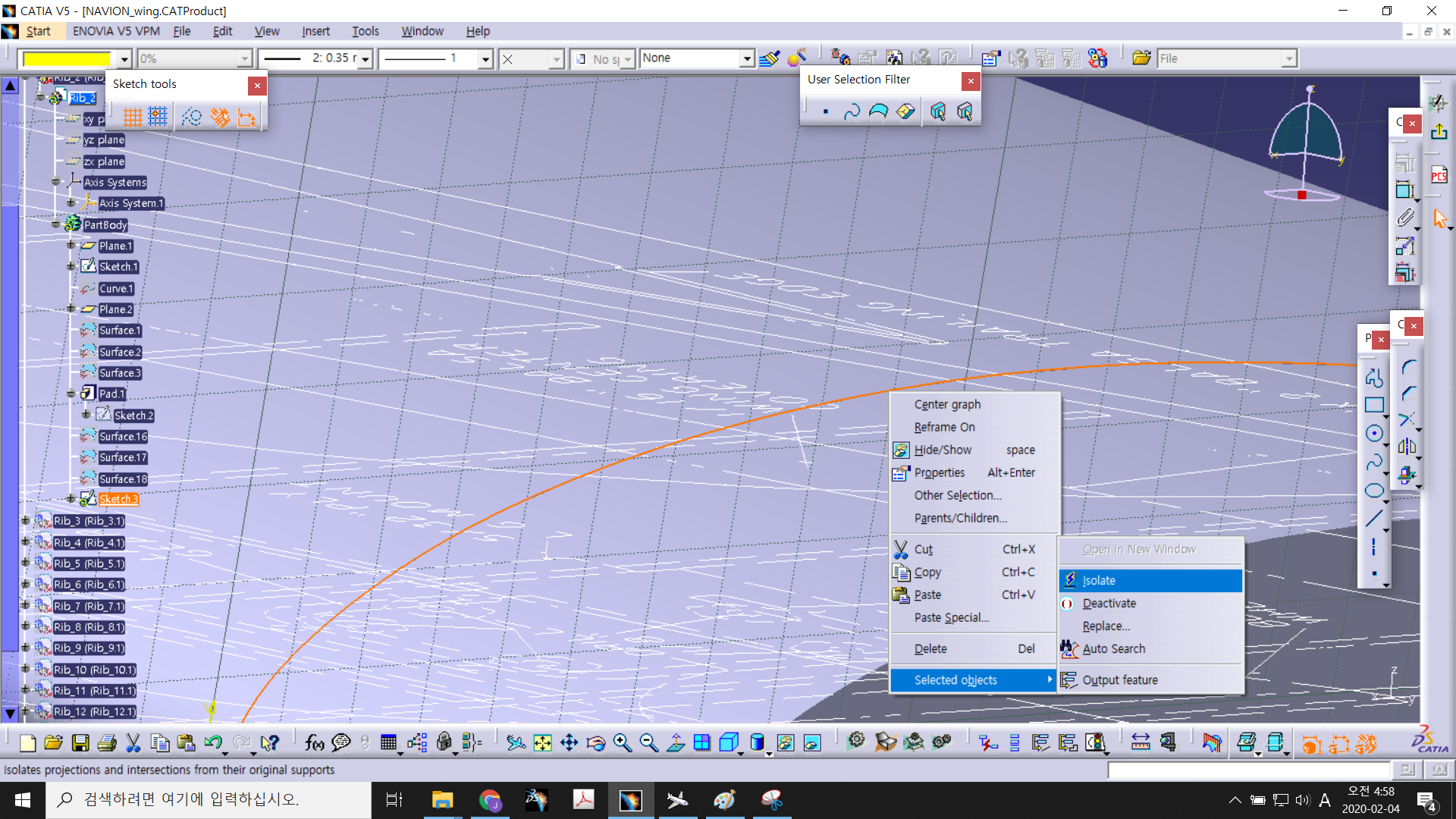
Task: Click the Formula f(x) icon
Action: click(314, 743)
